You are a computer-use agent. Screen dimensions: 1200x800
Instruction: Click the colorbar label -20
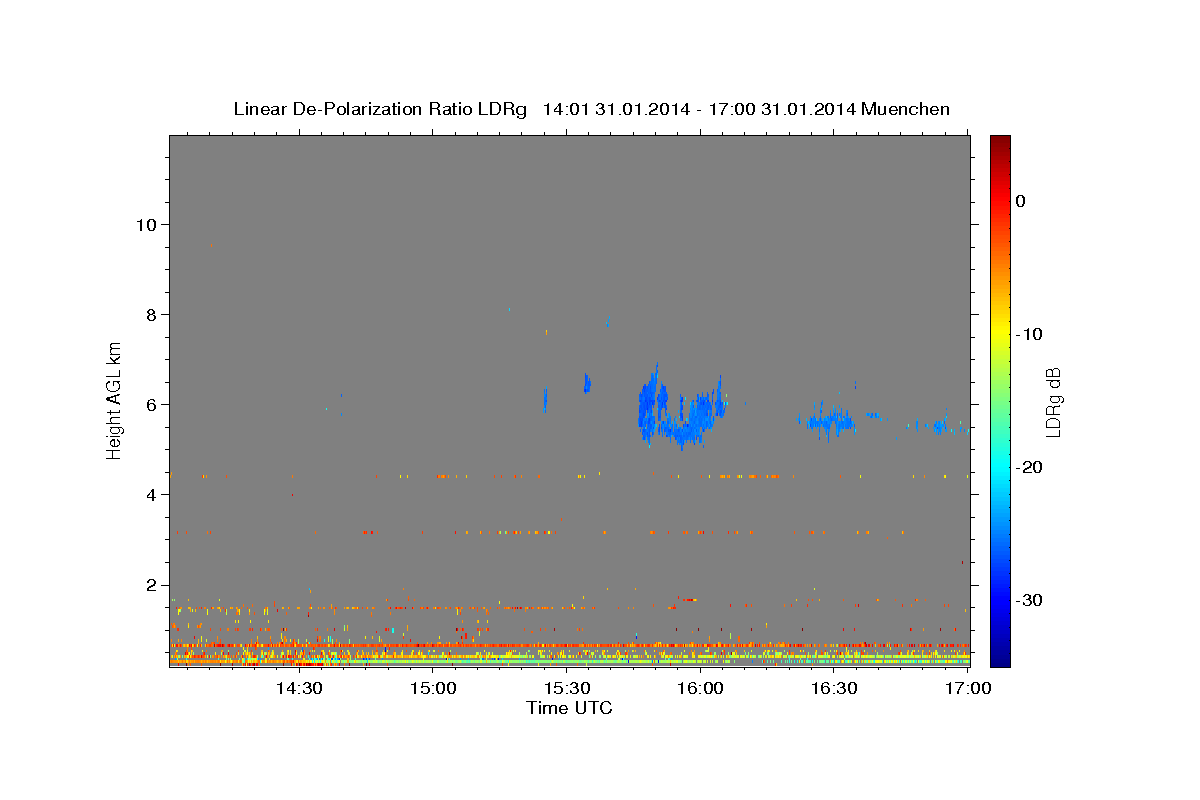click(x=1029, y=467)
